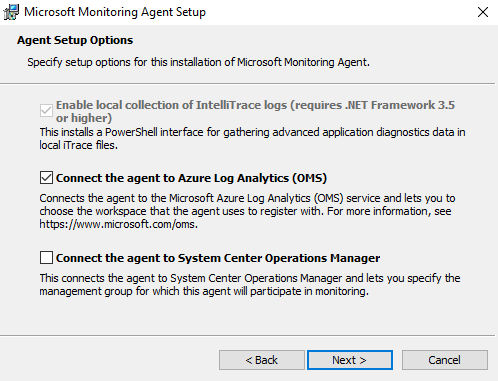Click the Azure Log Analytics service description paragraph
The width and height of the screenshot is (498, 381).
click(247, 211)
